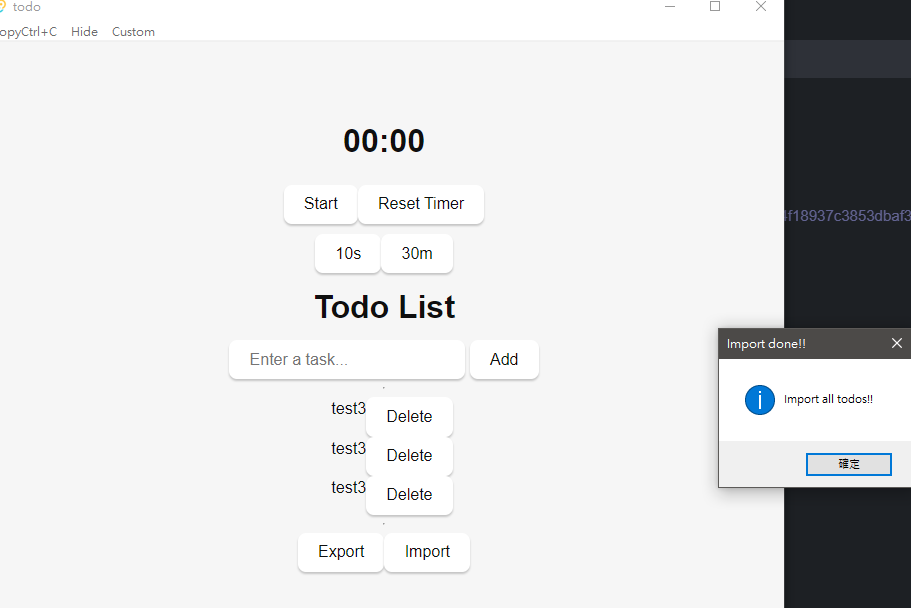Export the todo list
This screenshot has width=911, height=608.
tap(340, 552)
